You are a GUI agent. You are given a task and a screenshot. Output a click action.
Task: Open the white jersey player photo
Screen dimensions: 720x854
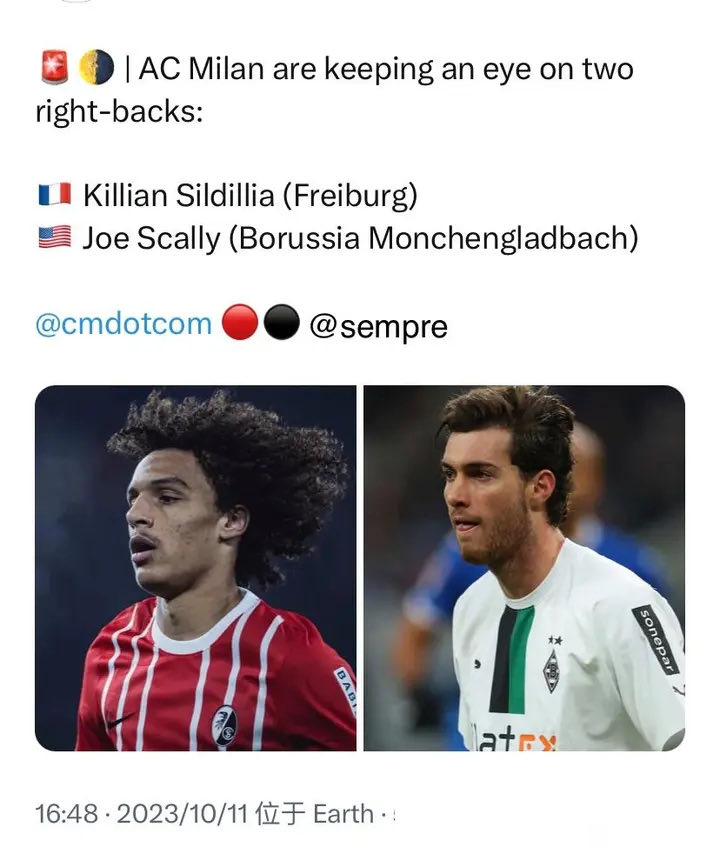tap(524, 568)
